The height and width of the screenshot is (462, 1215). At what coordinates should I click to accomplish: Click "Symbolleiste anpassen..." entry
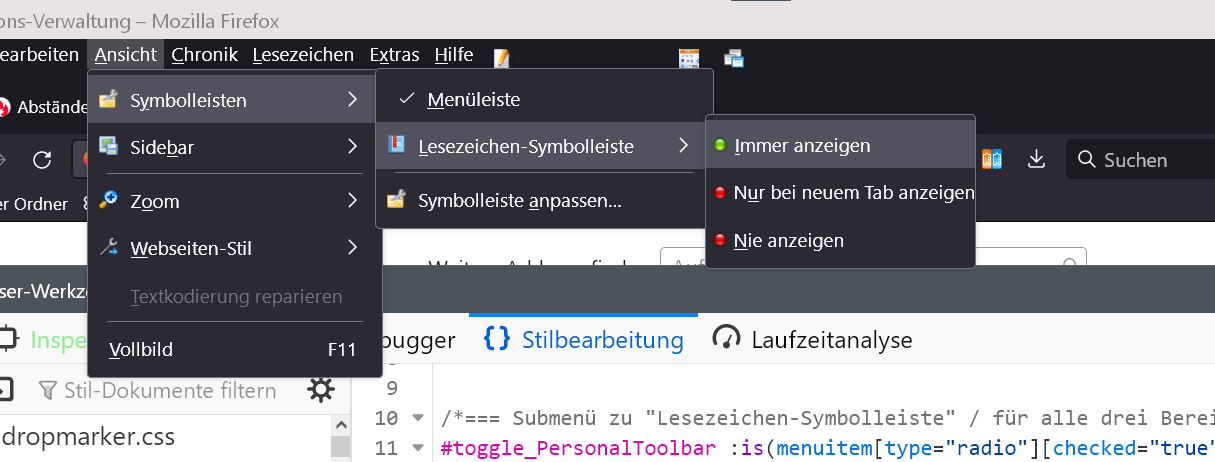tap(520, 201)
